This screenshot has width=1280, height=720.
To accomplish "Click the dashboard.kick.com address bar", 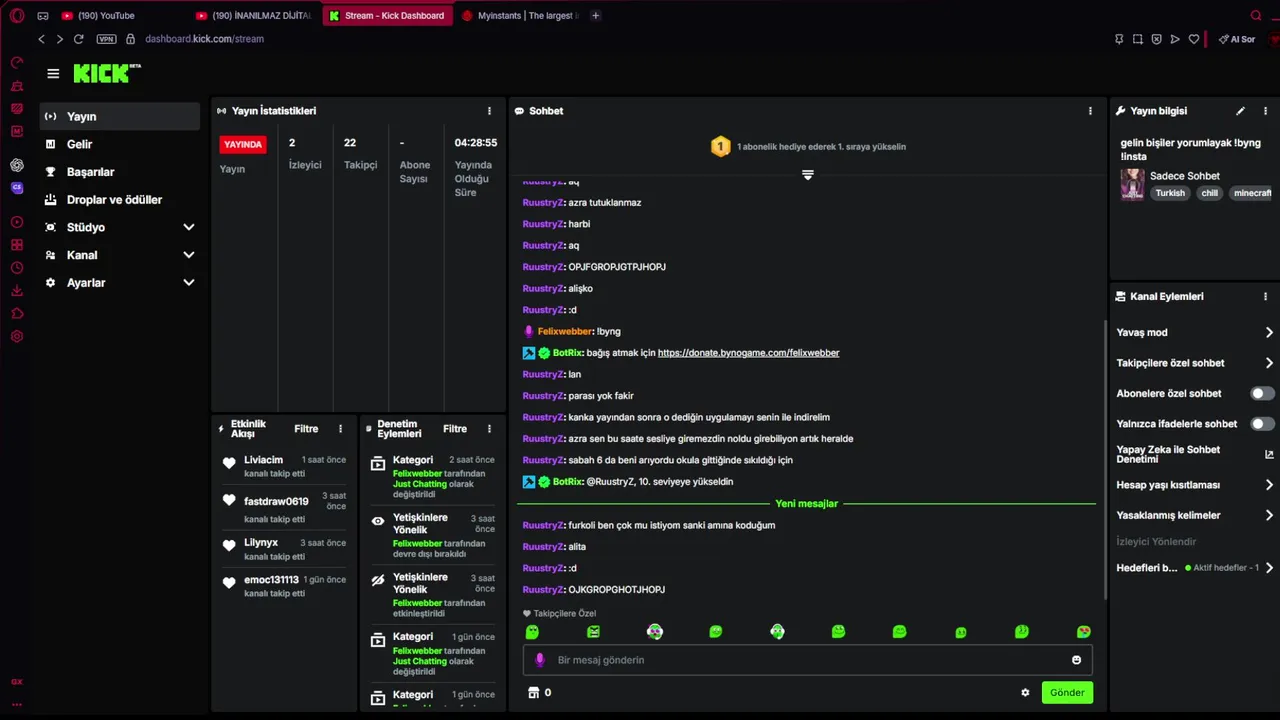I will (x=204, y=39).
